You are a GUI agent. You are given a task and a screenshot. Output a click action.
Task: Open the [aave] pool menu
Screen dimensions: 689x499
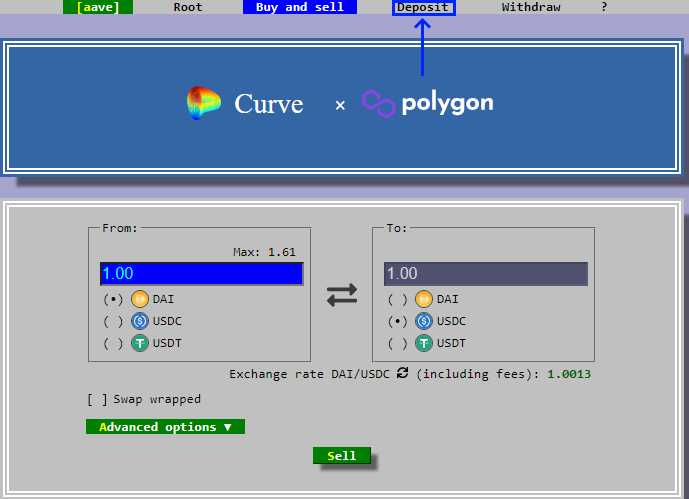(98, 7)
